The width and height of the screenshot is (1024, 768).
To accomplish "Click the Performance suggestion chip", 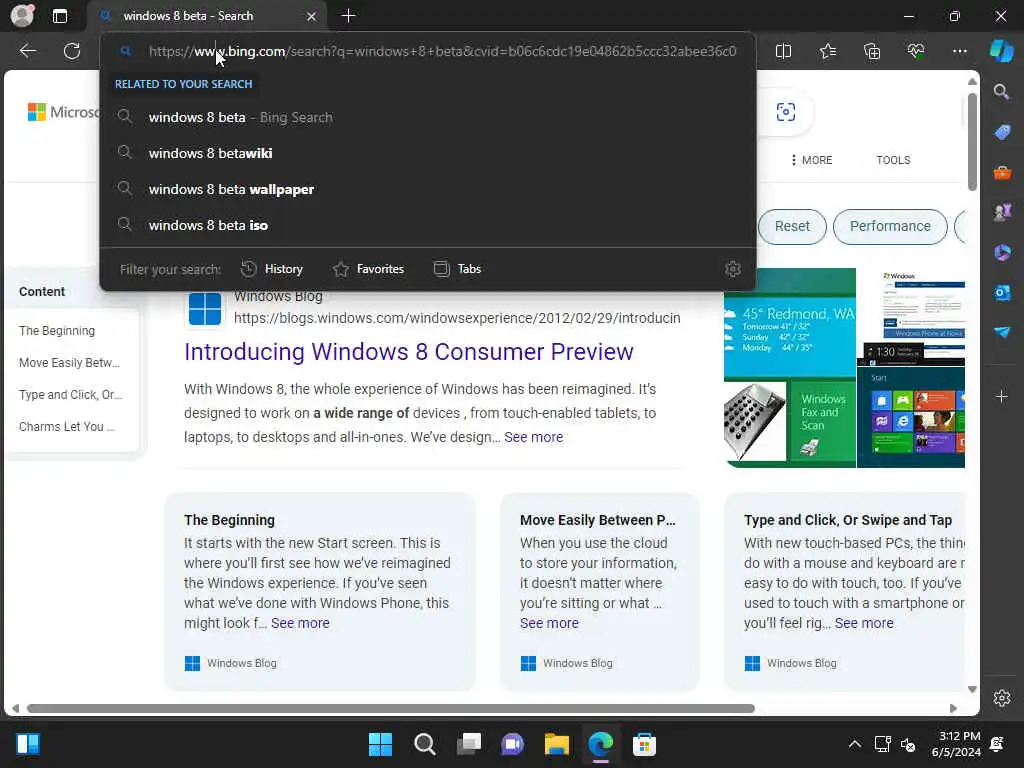I will point(890,227).
